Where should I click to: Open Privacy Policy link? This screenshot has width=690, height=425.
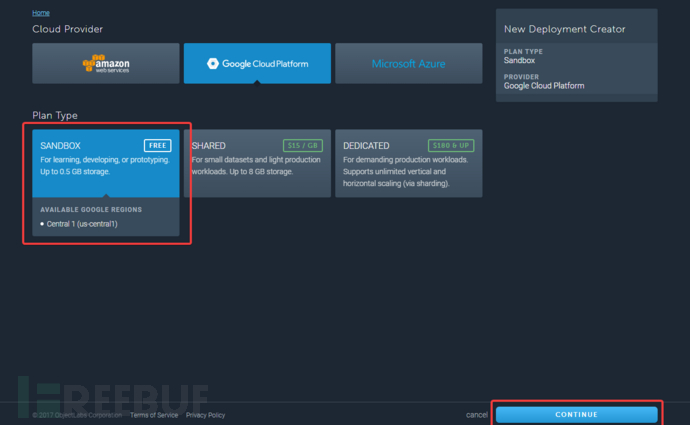pos(205,415)
